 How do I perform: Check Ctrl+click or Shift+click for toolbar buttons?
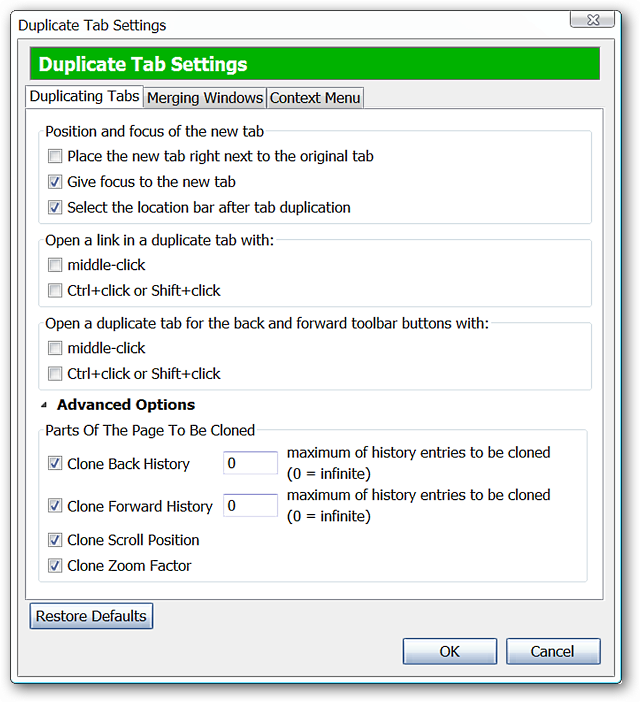[54, 374]
